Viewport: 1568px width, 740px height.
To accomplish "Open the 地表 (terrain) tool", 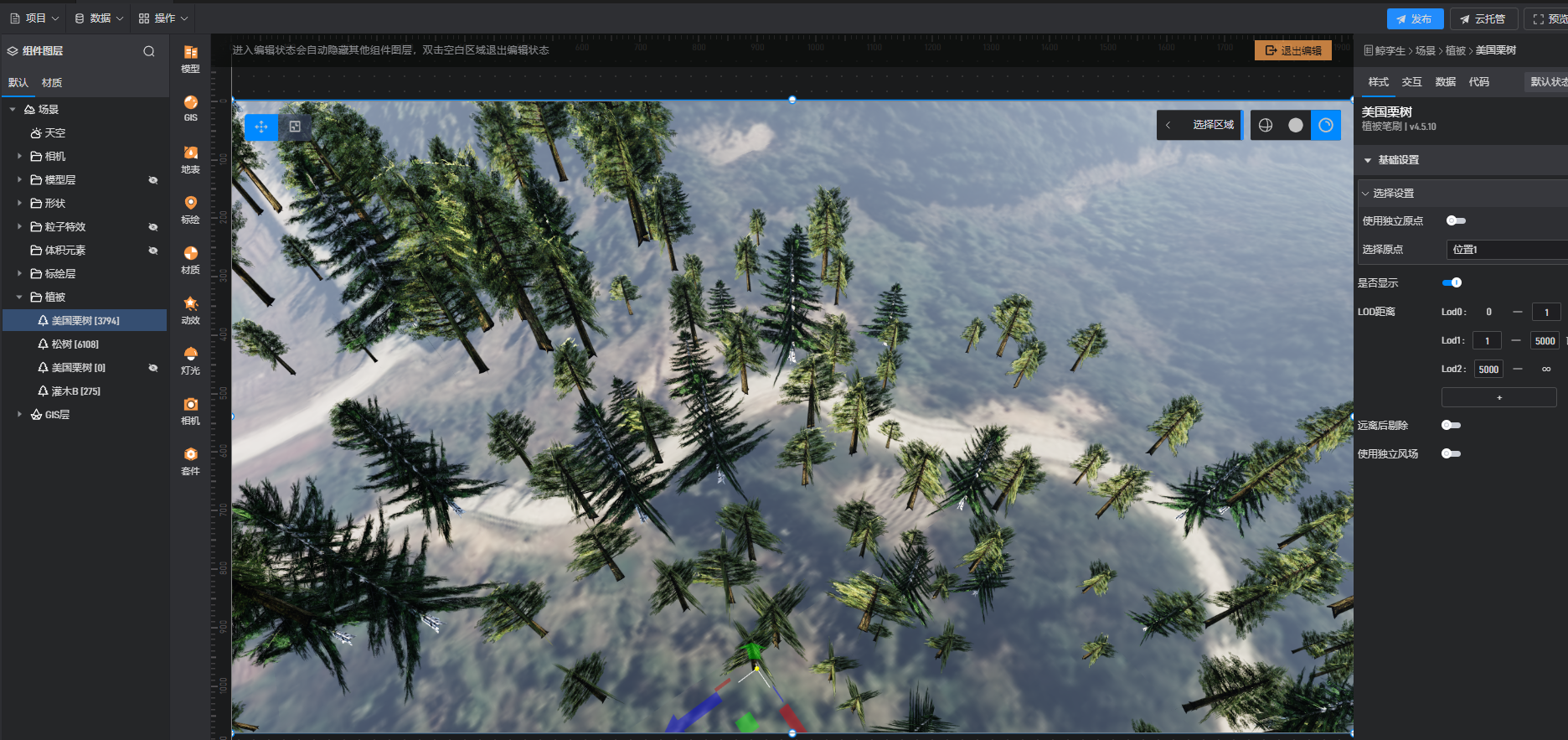I will [x=190, y=158].
